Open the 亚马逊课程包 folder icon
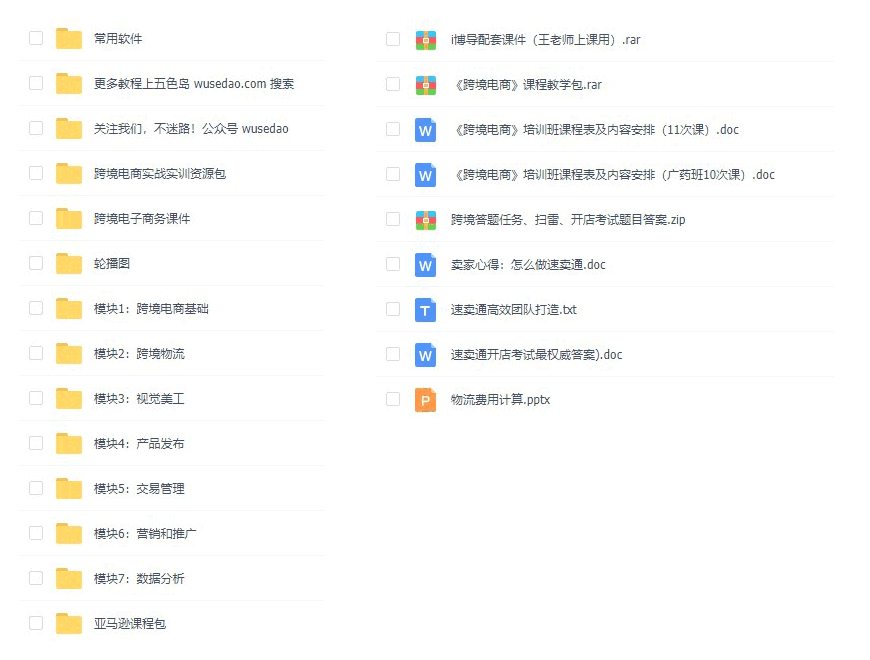Screen dimensions: 870x660 69,623
